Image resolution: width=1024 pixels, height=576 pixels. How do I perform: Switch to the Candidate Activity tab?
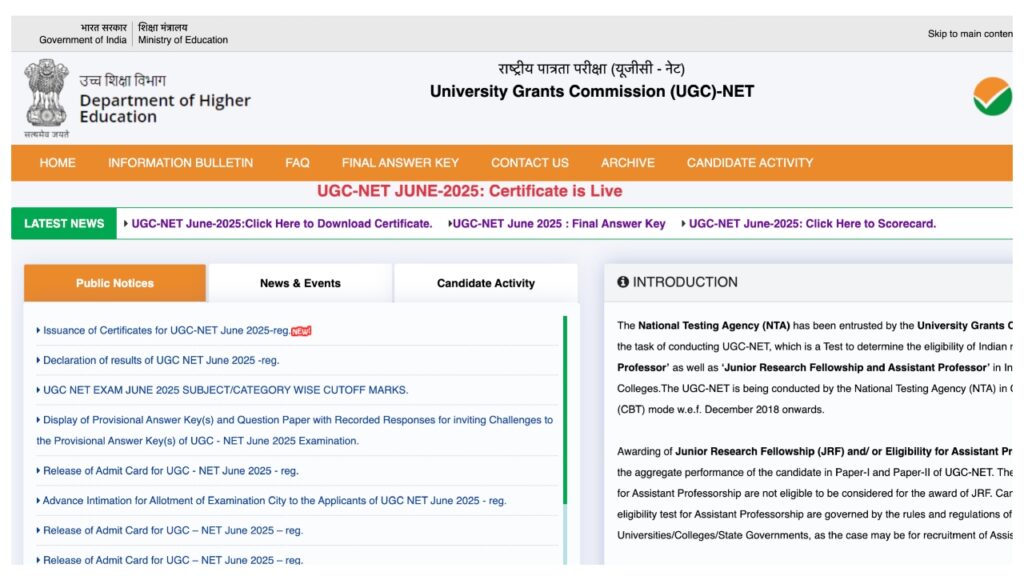point(486,283)
